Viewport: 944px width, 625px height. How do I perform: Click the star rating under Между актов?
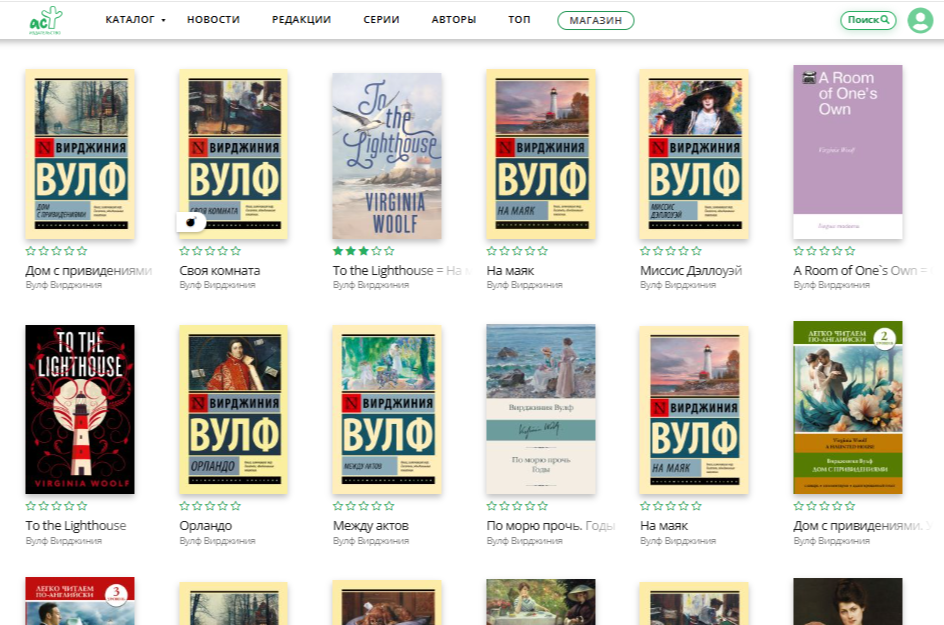point(364,506)
